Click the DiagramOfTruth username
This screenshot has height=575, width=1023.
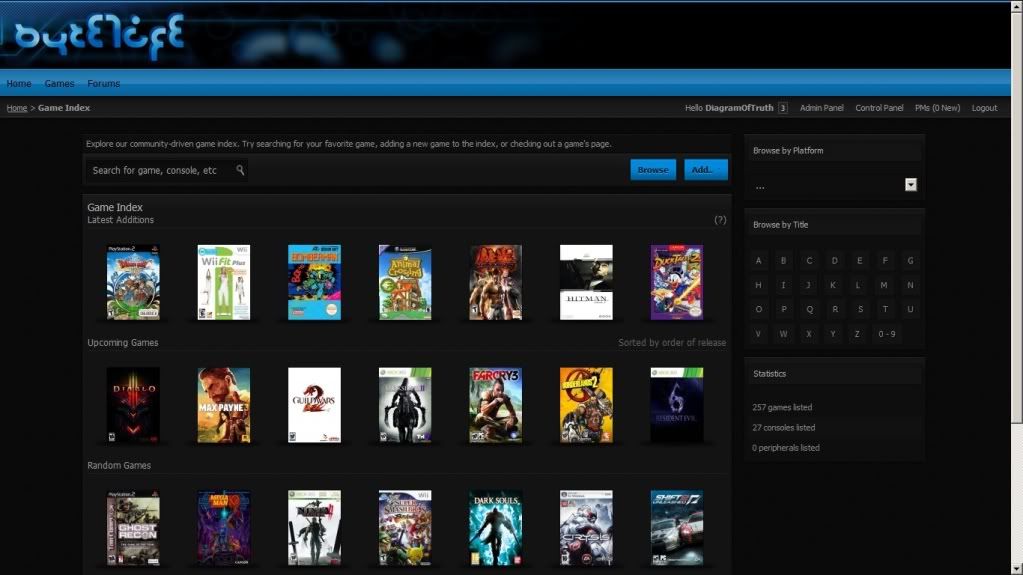point(739,108)
